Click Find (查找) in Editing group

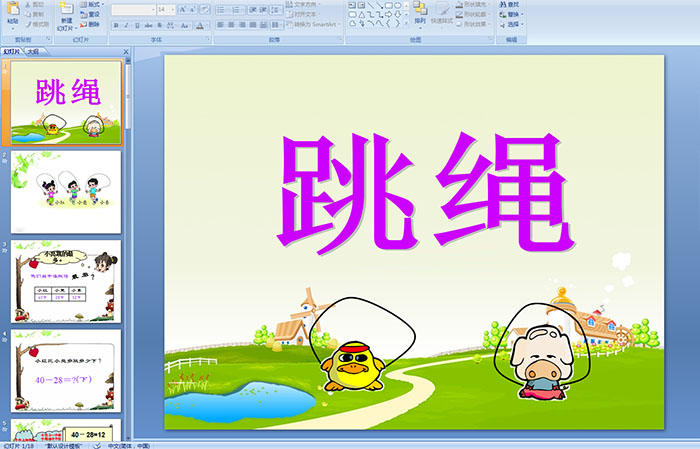(509, 4)
